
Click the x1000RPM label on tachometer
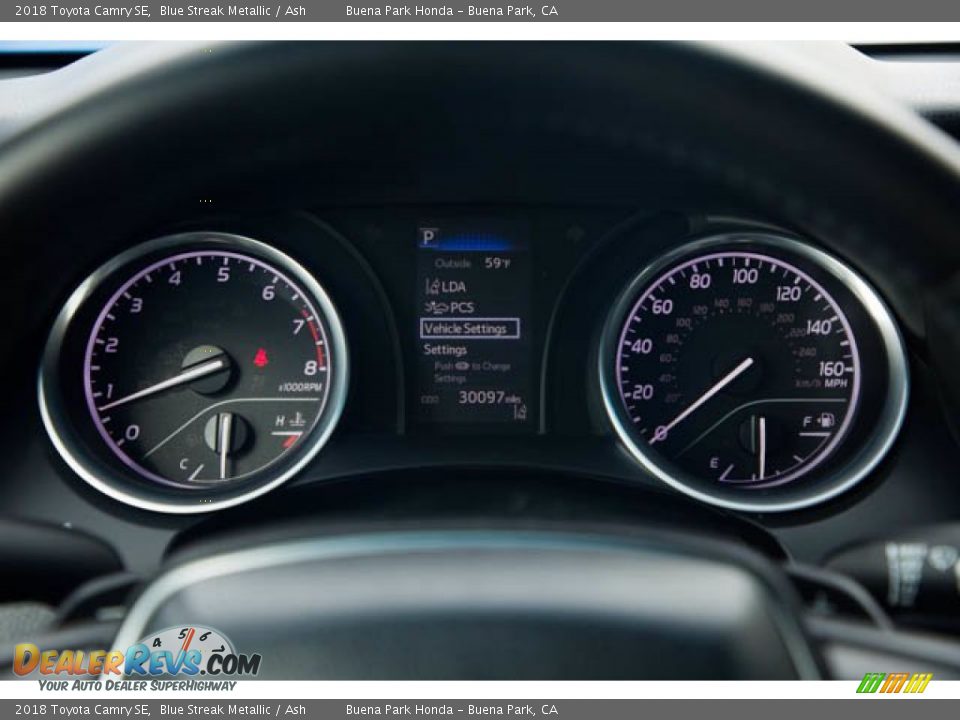(x=300, y=388)
